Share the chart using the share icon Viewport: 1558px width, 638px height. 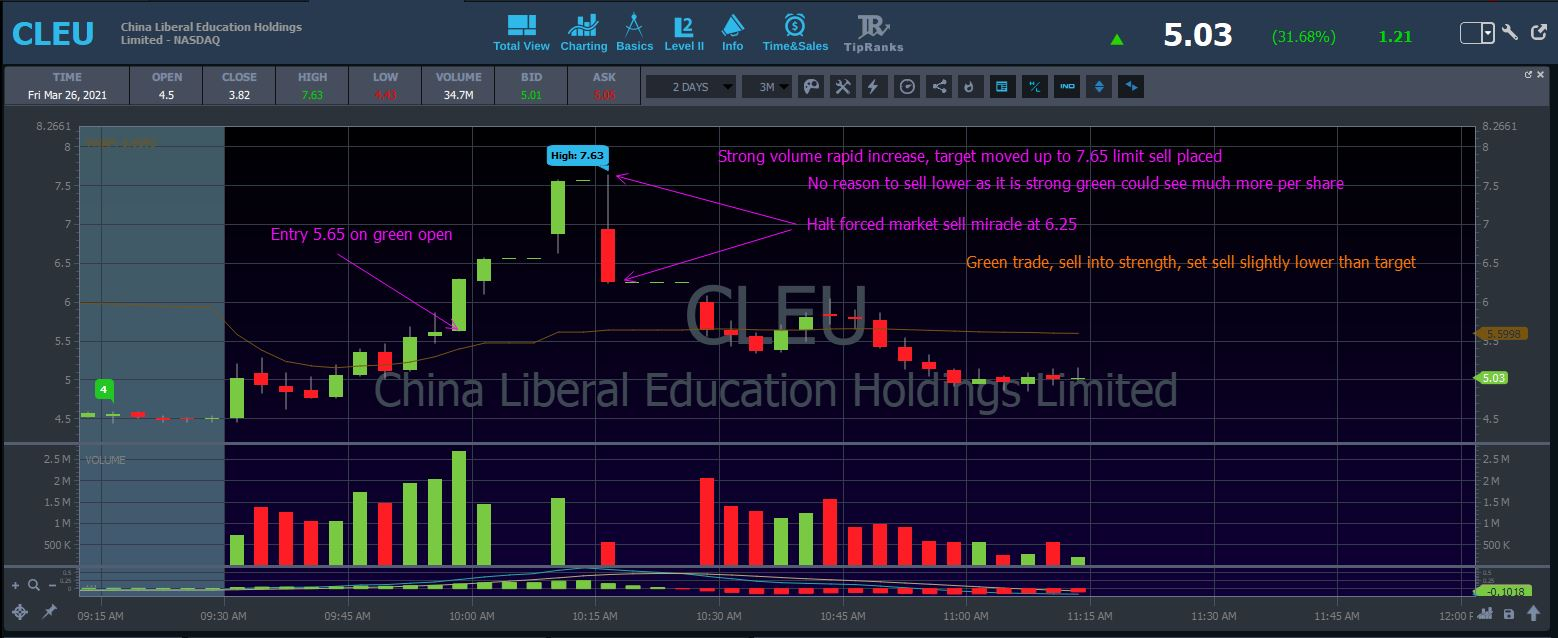(939, 87)
